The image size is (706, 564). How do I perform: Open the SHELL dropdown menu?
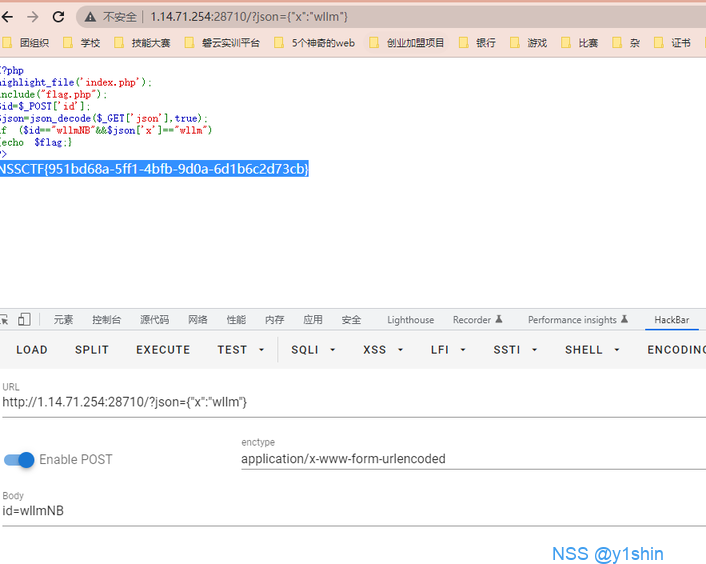tap(591, 350)
